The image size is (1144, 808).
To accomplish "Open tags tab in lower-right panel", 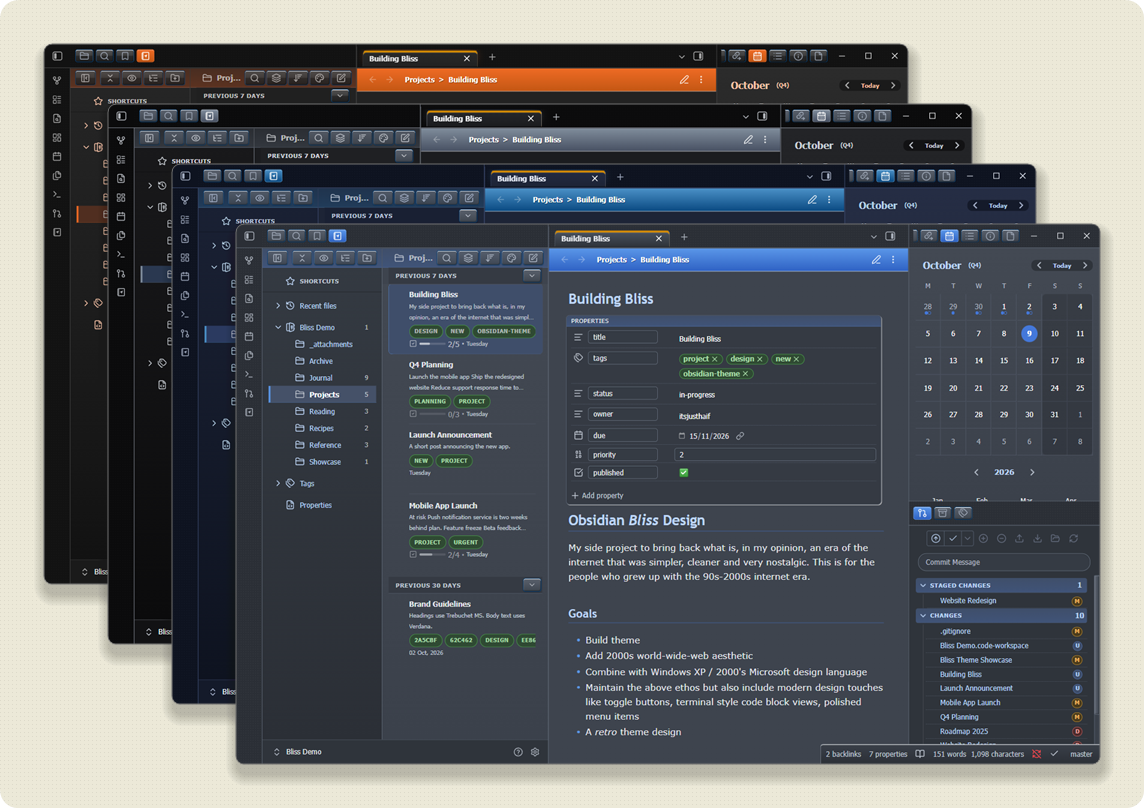I will click(x=963, y=513).
